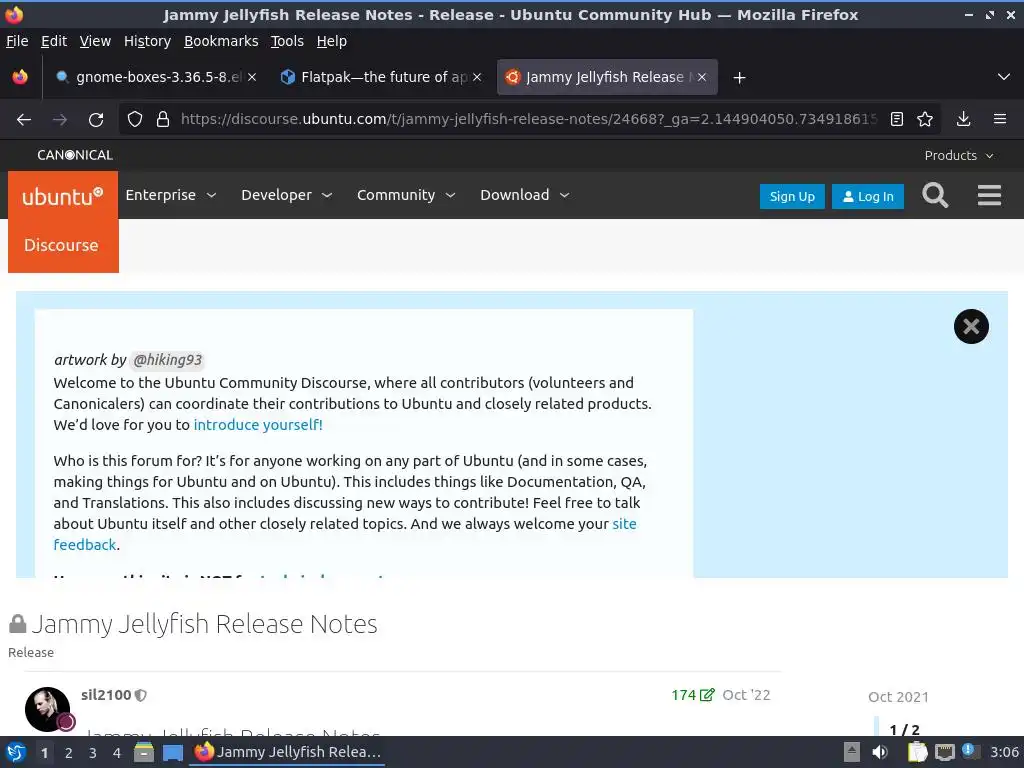The image size is (1024, 768).
Task: Open sil2100's avatar profile picture
Action: coord(47,709)
